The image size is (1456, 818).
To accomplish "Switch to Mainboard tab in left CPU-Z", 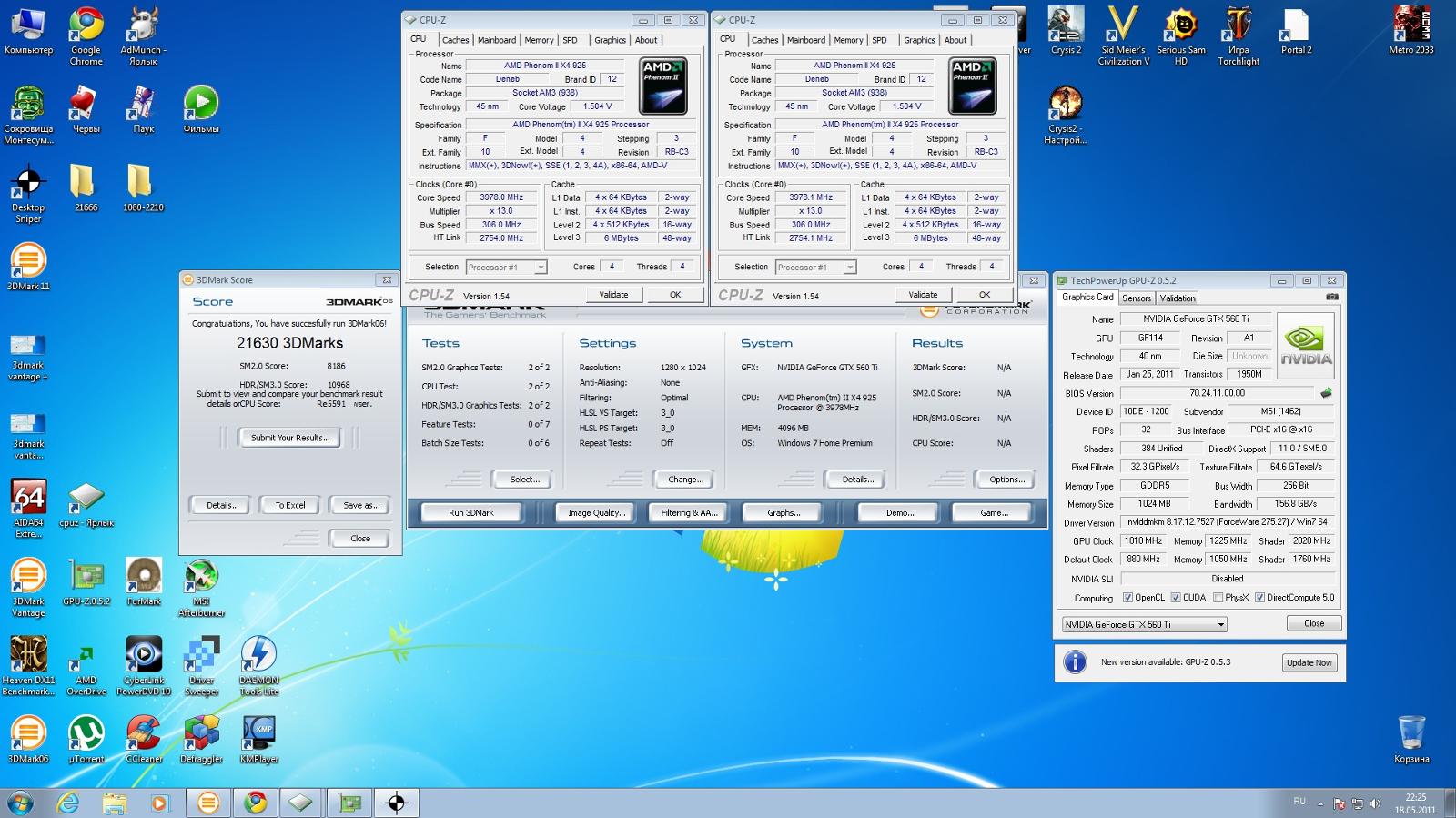I will pyautogui.click(x=497, y=40).
